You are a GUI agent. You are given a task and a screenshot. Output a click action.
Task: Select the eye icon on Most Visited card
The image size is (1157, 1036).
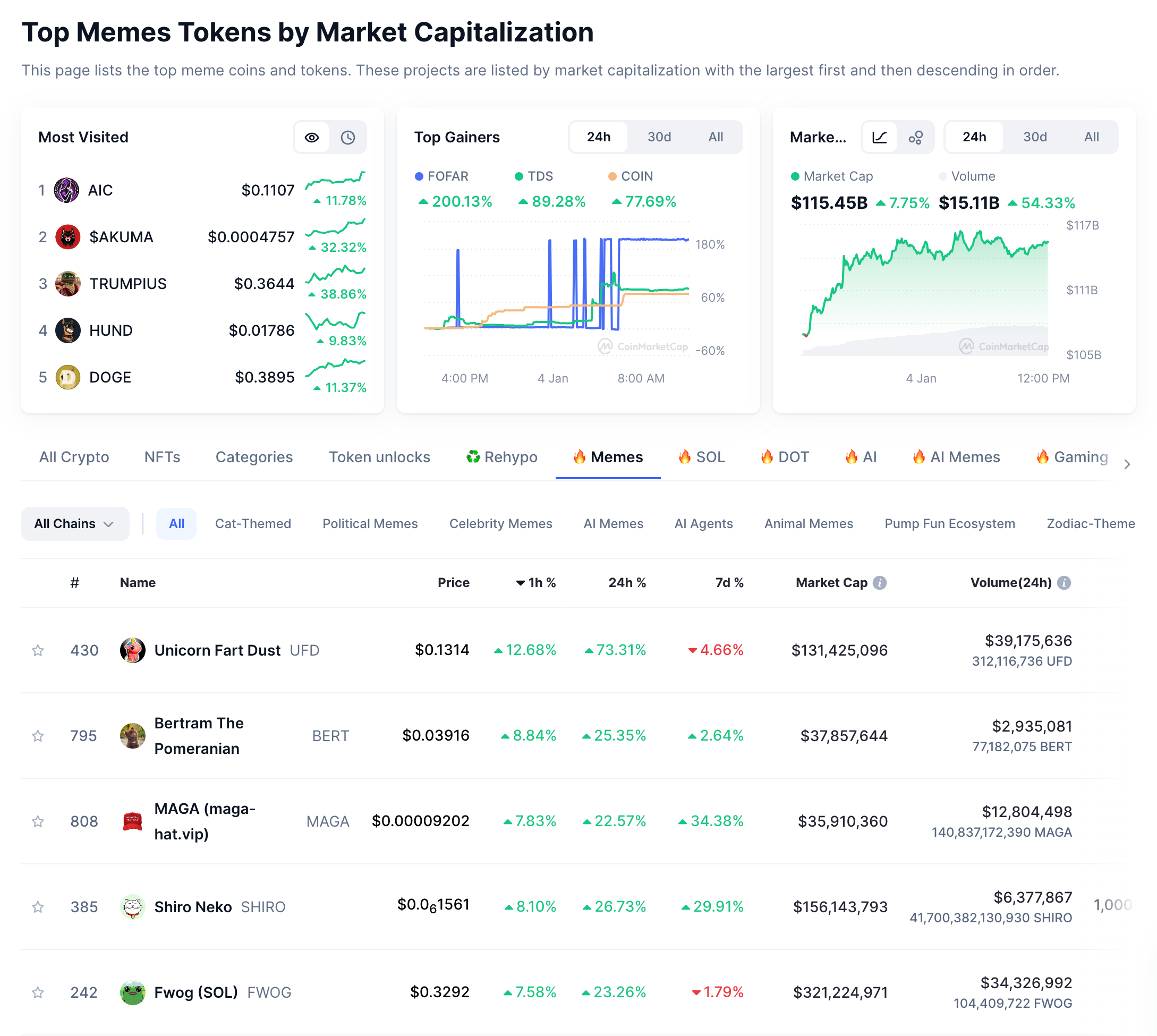[311, 137]
